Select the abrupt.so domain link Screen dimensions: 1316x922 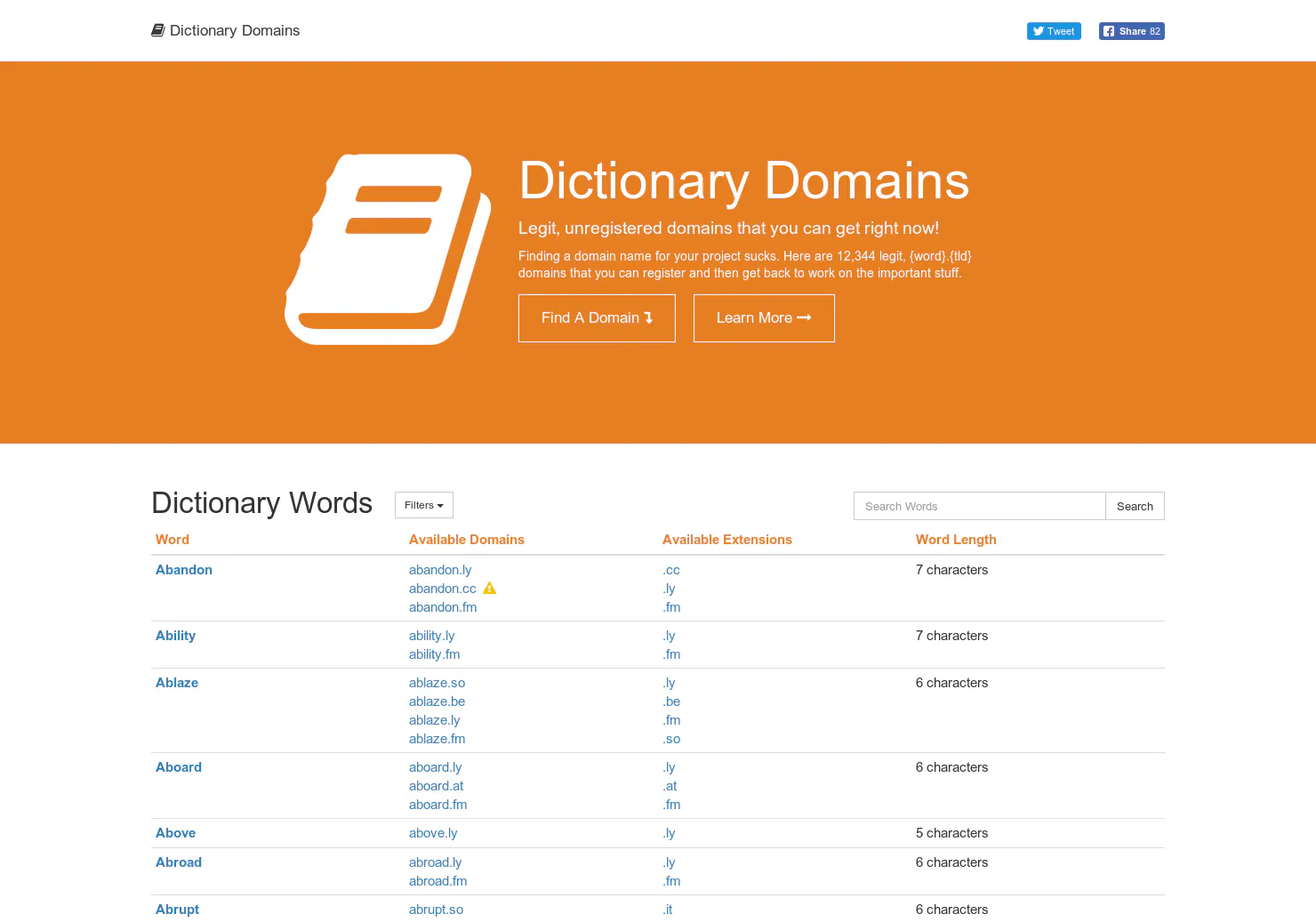click(436, 910)
